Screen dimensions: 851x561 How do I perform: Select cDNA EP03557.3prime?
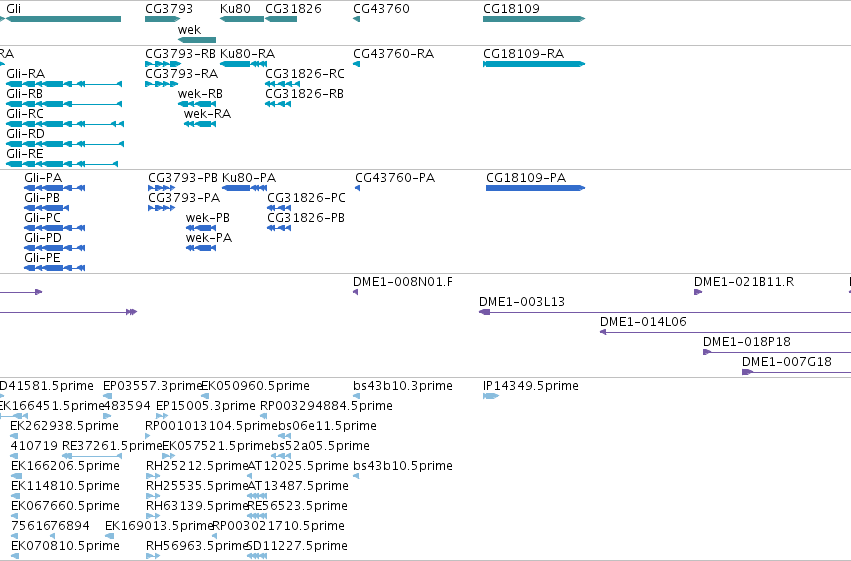tap(153, 386)
